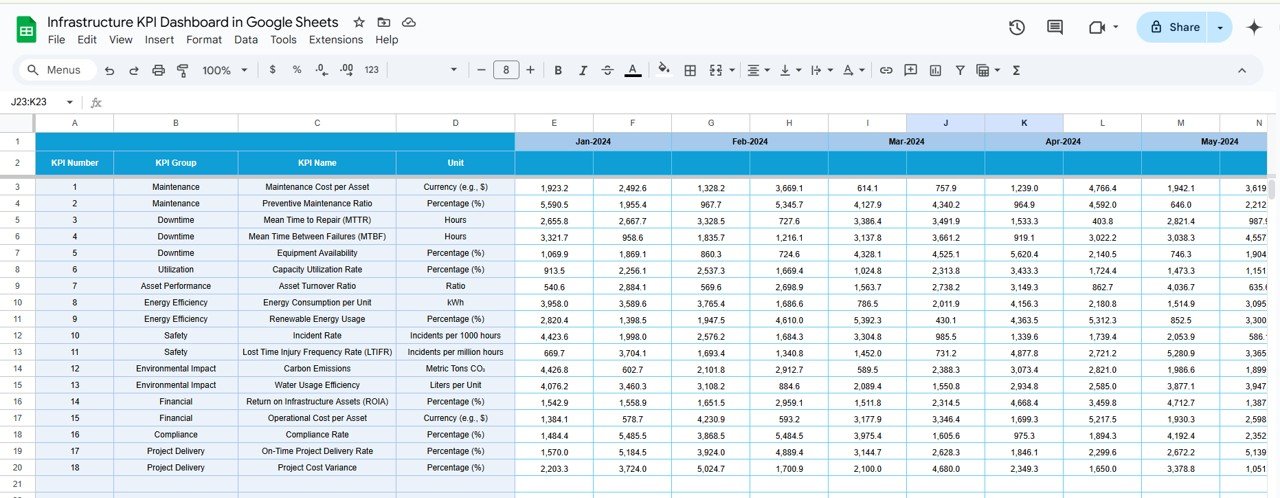Decrease decimal places
Screen dimensions: 1280x498
tap(321, 70)
